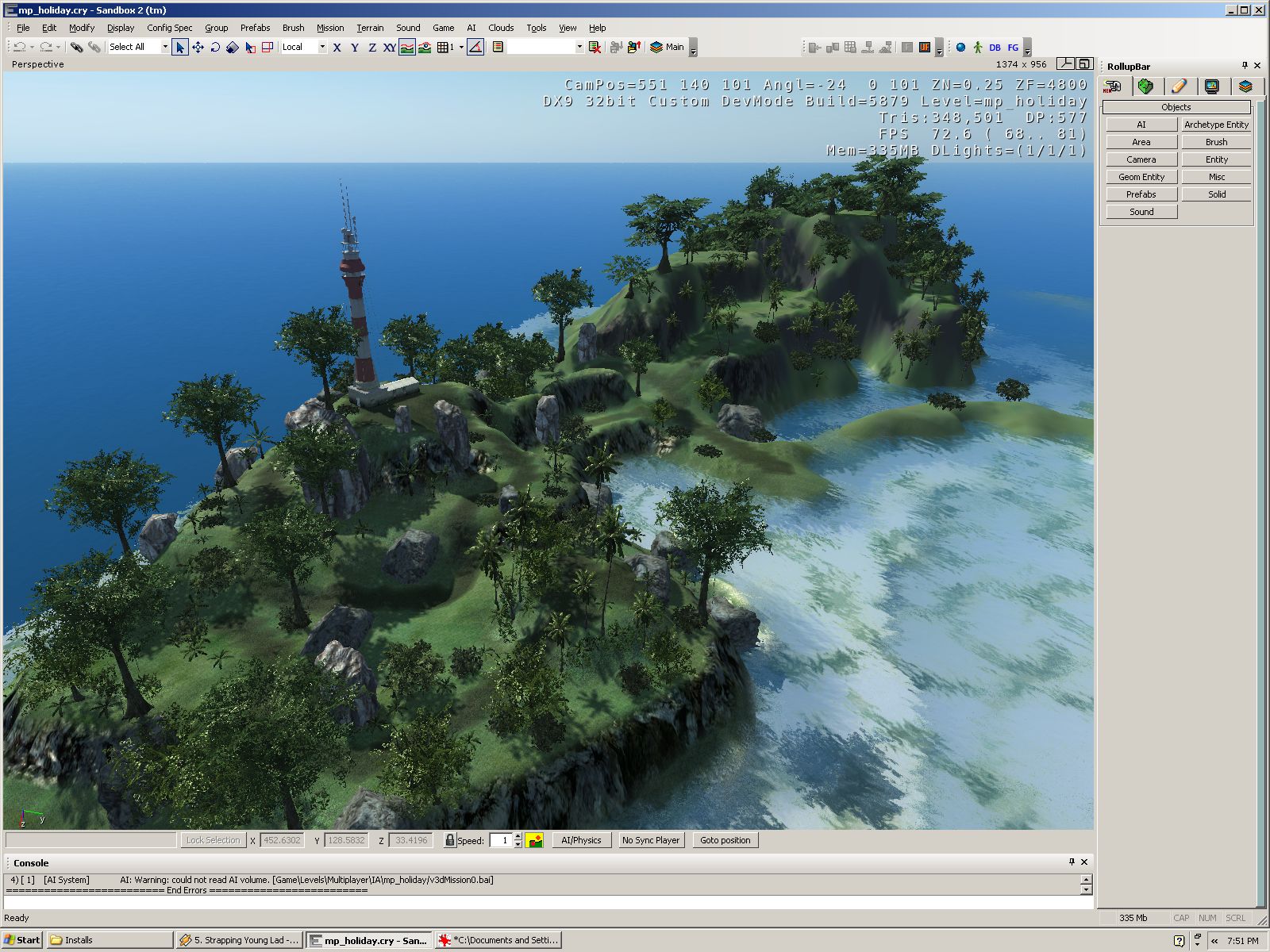Open the selection layer icon
The image size is (1270, 952).
coord(498,47)
